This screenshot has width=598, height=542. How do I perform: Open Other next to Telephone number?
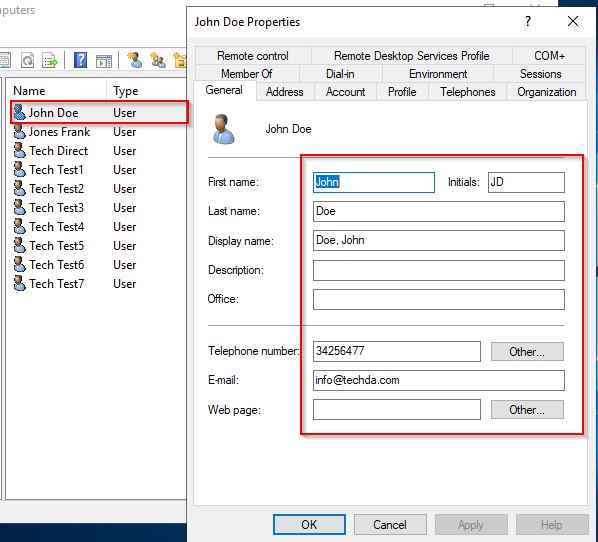click(x=527, y=351)
